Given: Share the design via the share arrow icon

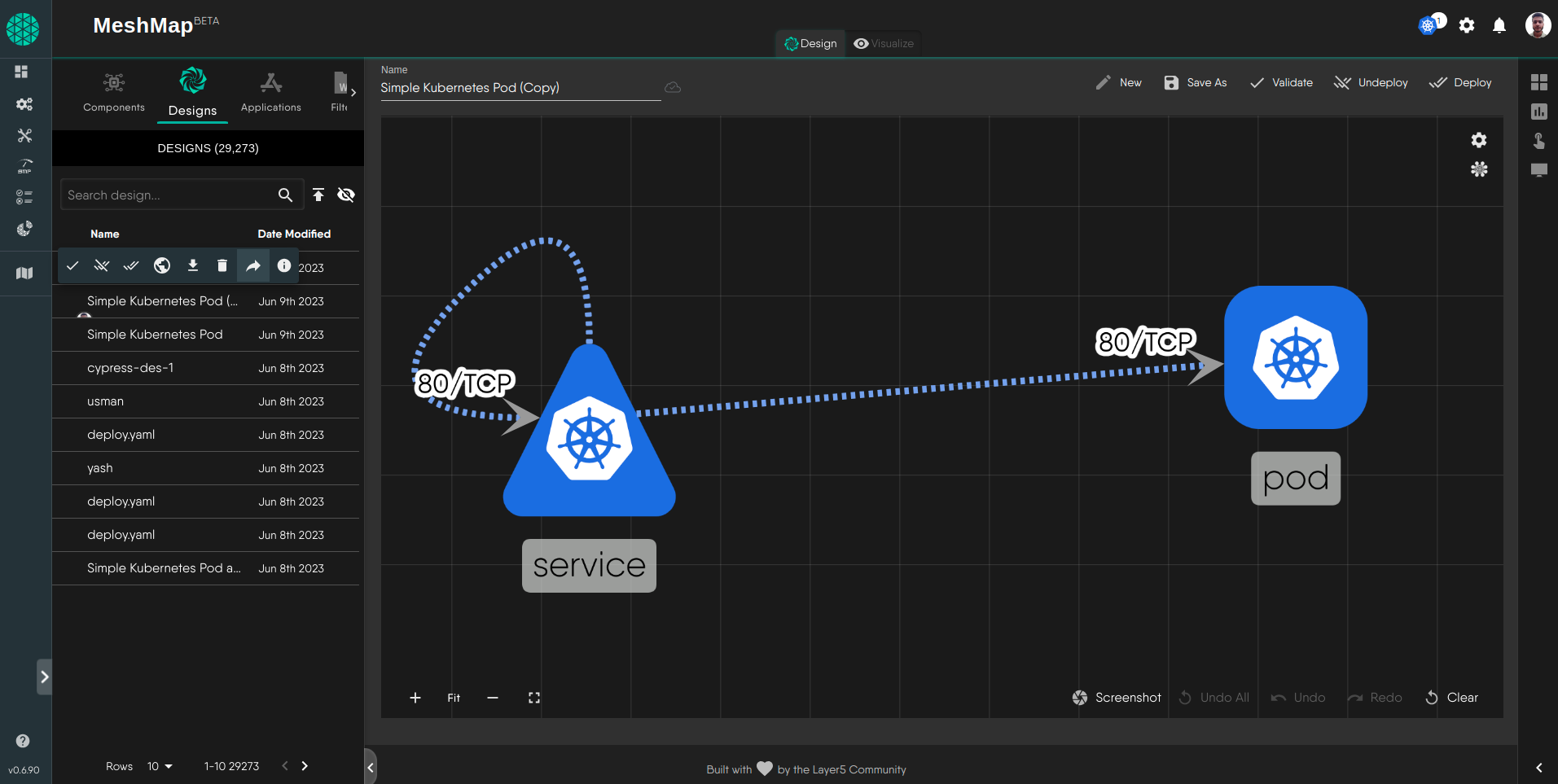Looking at the screenshot, I should [252, 265].
